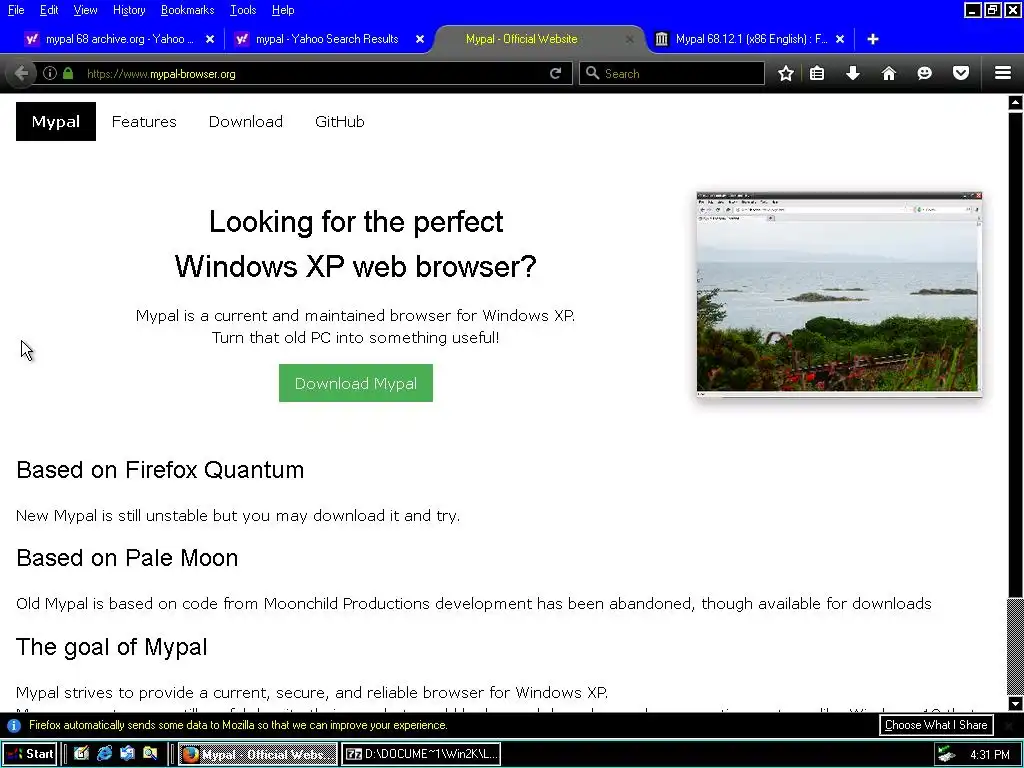
Task: Click the first quick launch icon next to Start
Action: (81, 754)
